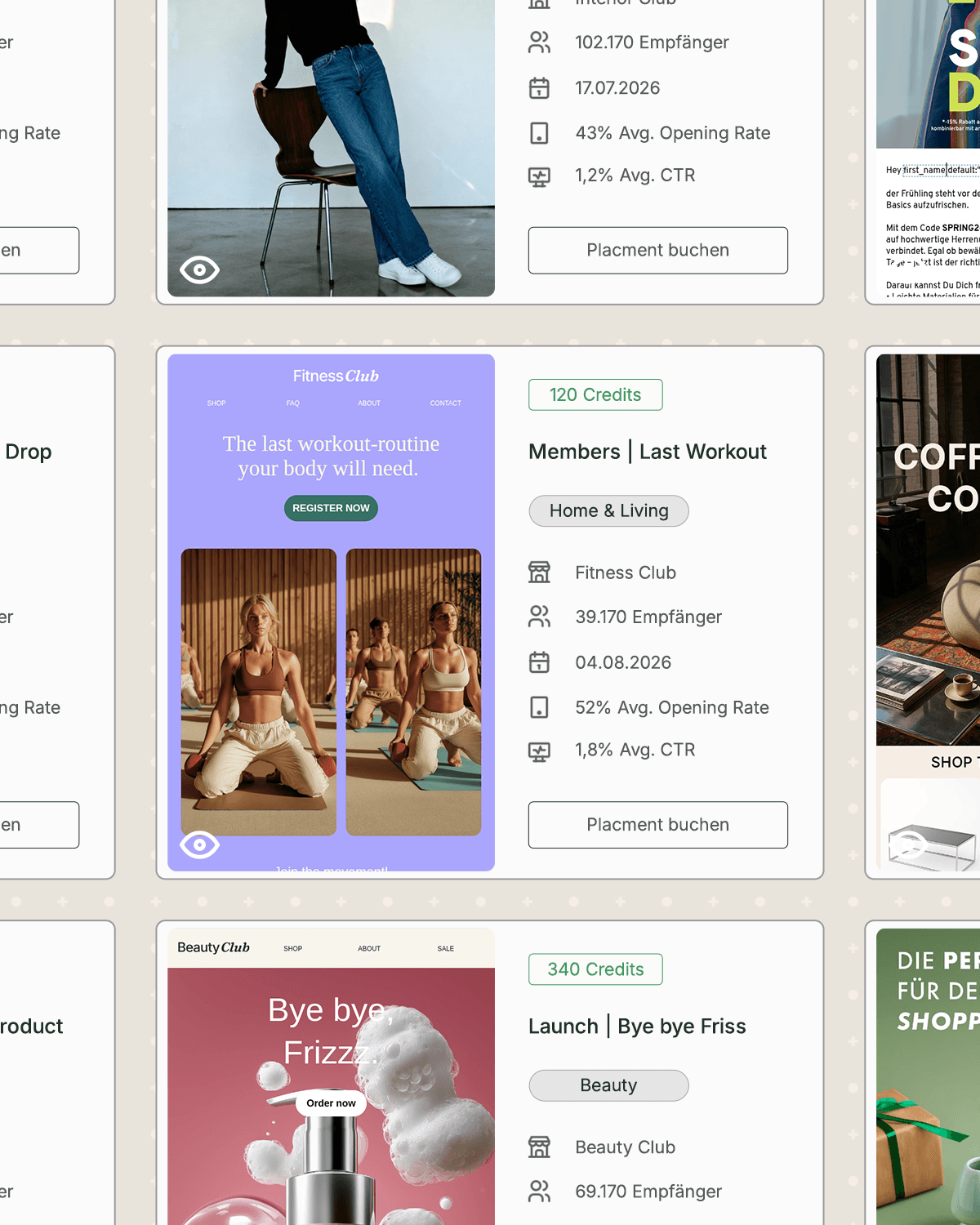Open CONTACT in Fitness Club email navigation
Screen dimensions: 980x1225
point(446,403)
